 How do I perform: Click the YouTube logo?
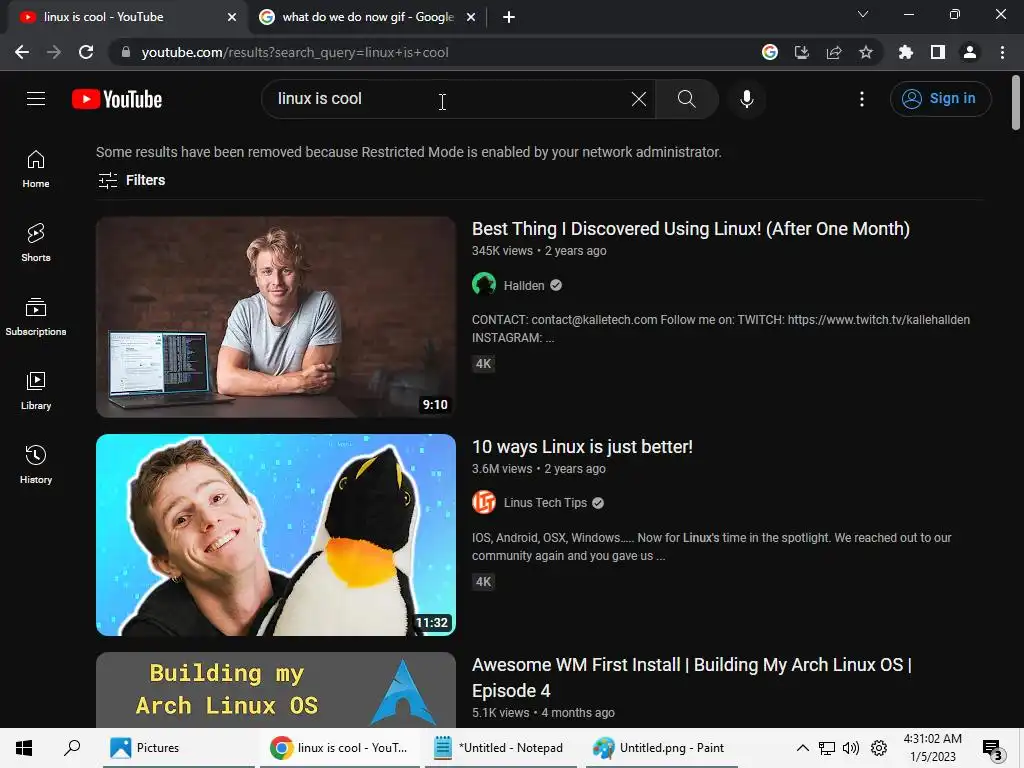click(x=117, y=99)
